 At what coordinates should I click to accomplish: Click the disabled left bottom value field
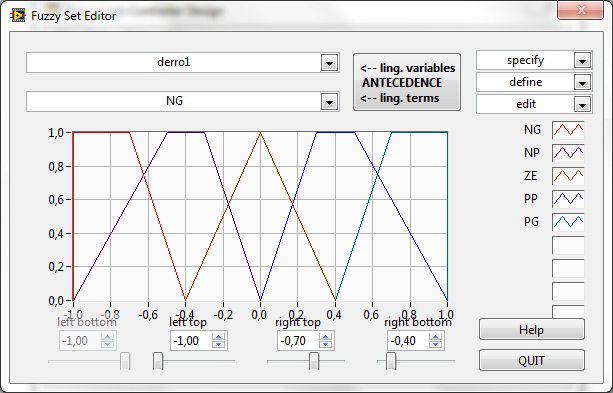tap(80, 341)
